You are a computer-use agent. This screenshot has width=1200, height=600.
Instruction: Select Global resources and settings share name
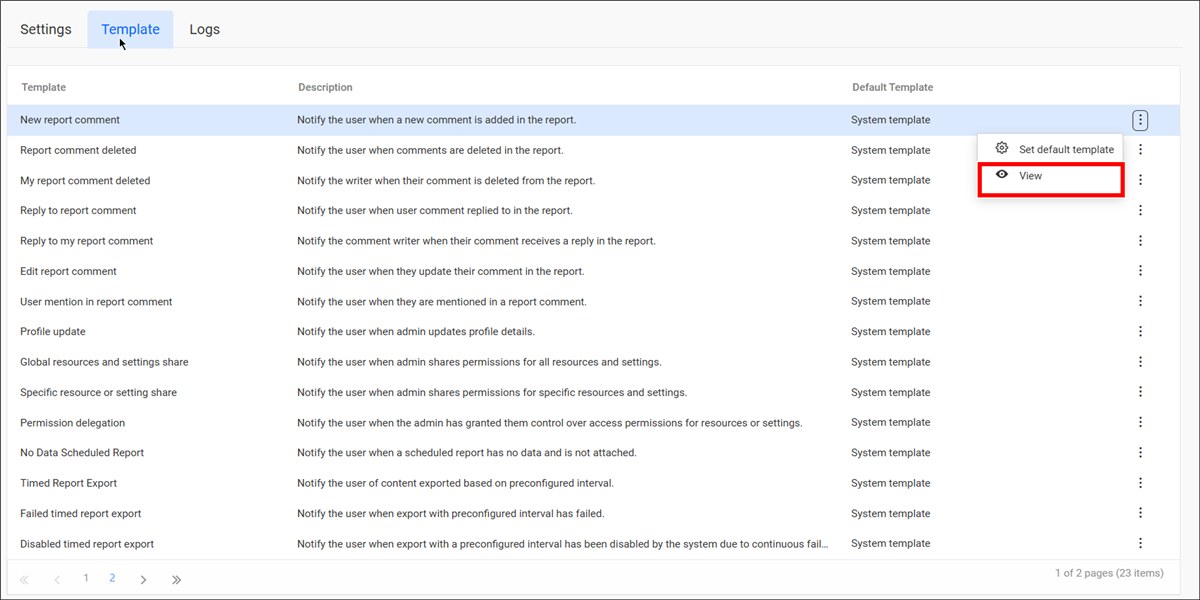[x=104, y=362]
